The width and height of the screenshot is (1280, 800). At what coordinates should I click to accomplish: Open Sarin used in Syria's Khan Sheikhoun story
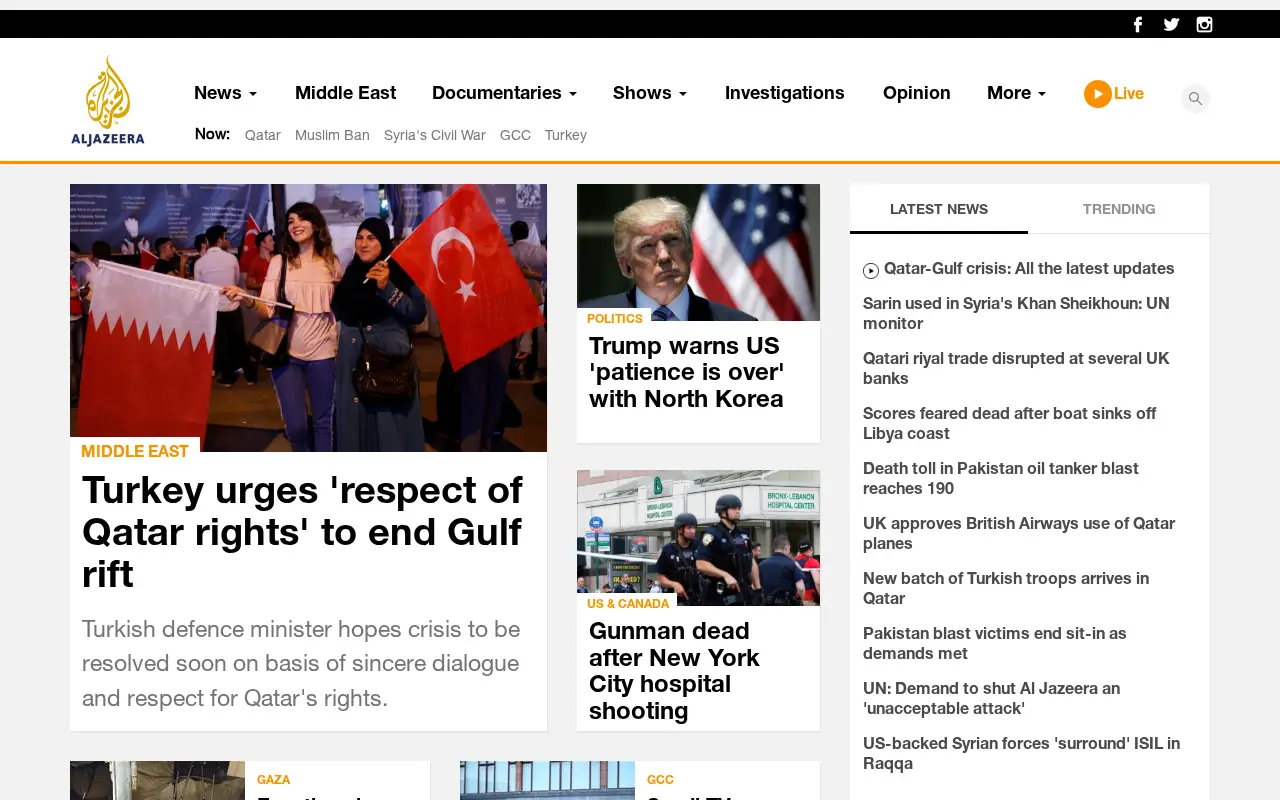tap(1016, 313)
